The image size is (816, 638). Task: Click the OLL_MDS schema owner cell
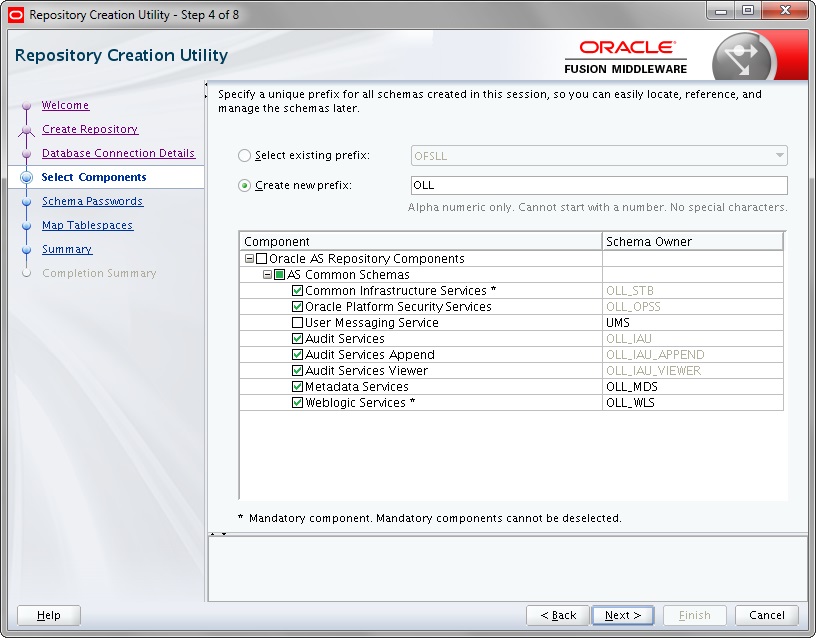click(693, 387)
